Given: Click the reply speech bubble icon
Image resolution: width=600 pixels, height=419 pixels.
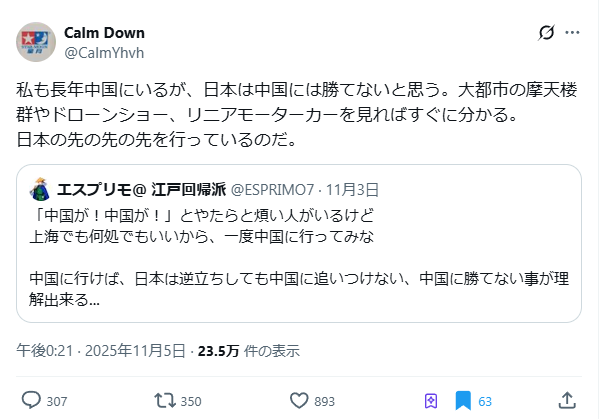Looking at the screenshot, I should click(x=31, y=400).
